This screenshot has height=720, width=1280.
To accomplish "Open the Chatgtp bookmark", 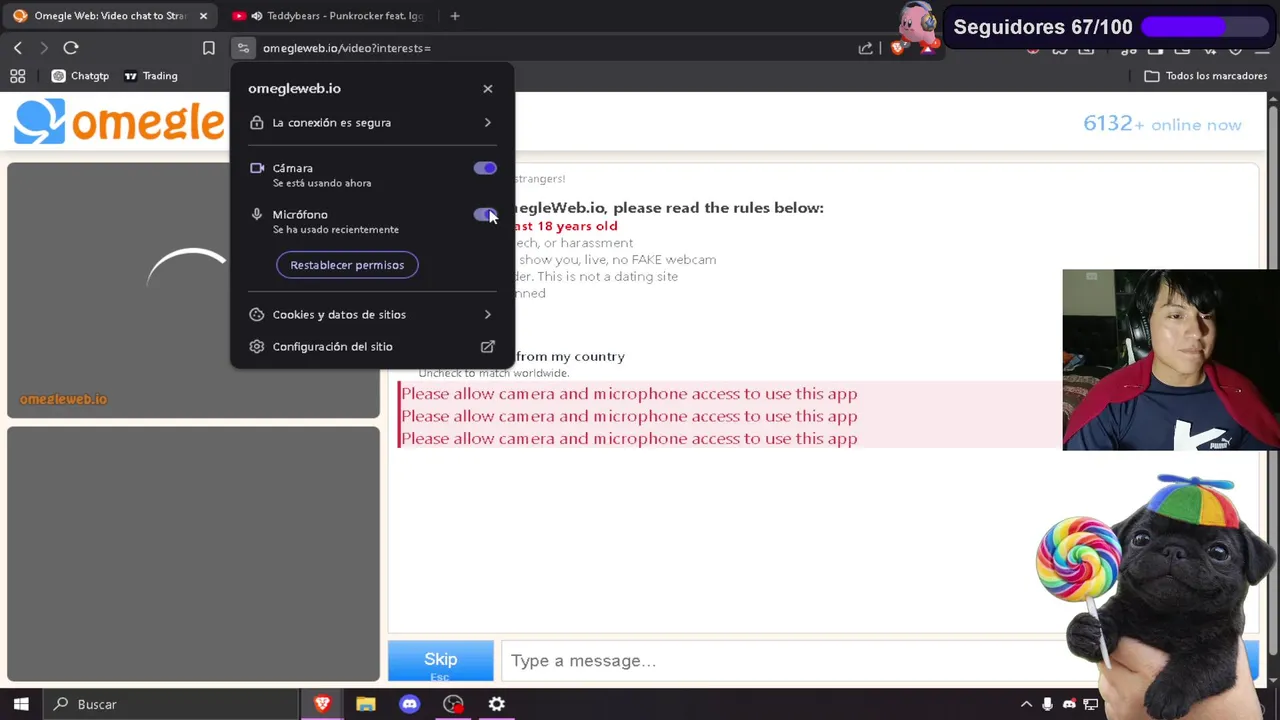I will coord(80,76).
